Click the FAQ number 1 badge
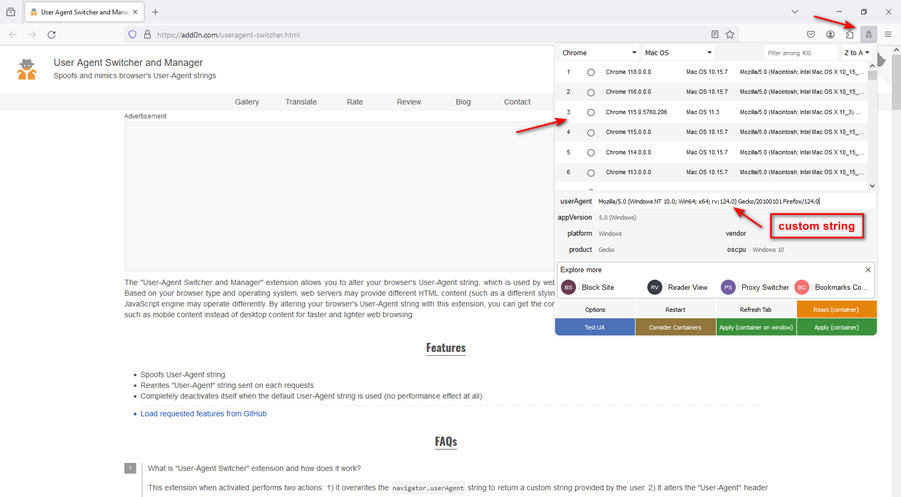The height and width of the screenshot is (497, 901). tap(130, 468)
